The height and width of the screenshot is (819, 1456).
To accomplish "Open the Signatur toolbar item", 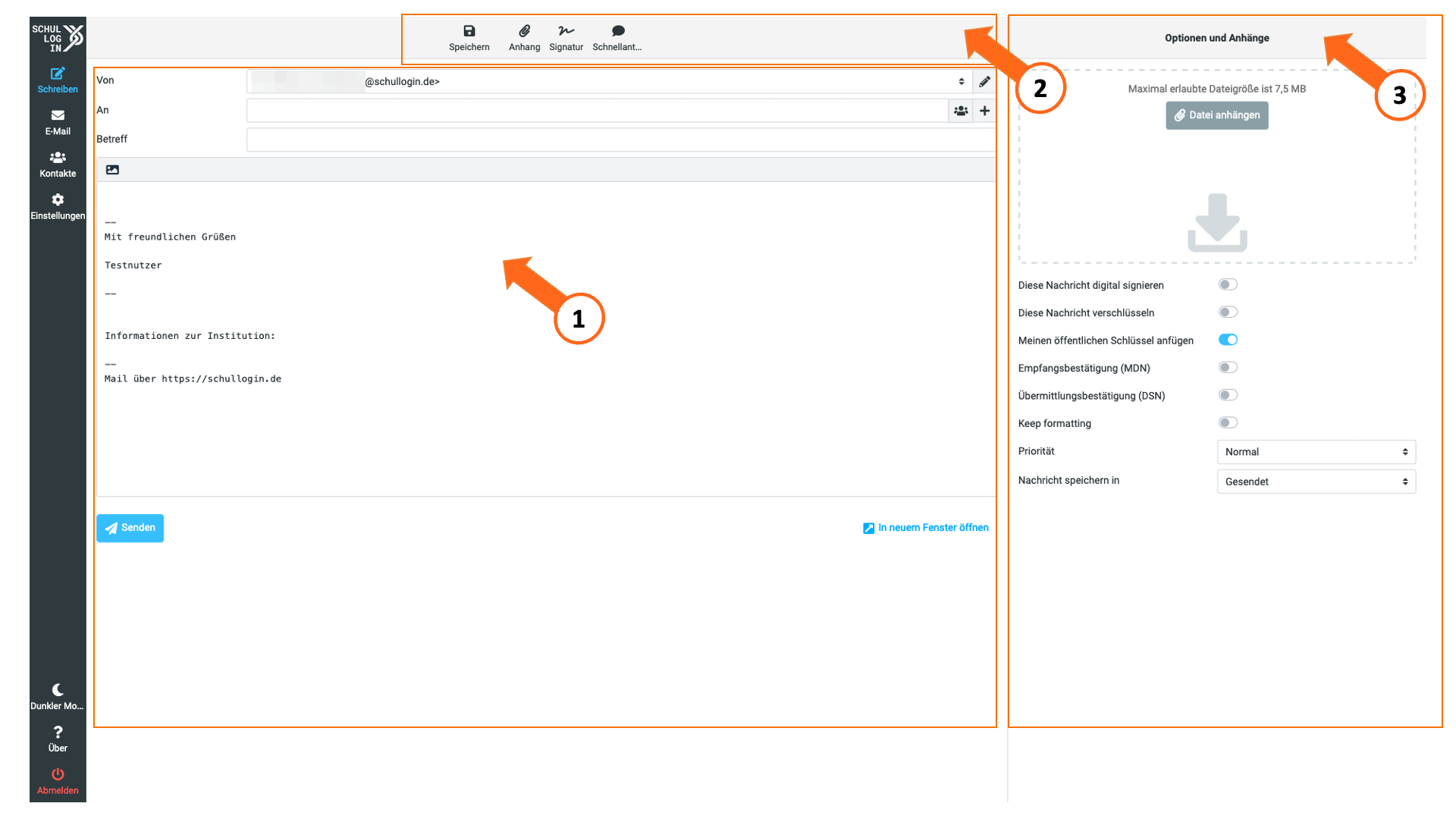I will [x=566, y=38].
